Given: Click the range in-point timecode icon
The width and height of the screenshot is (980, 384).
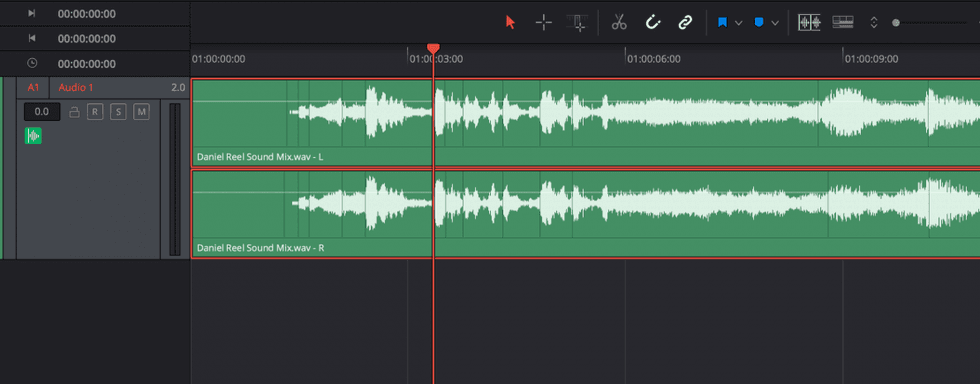Looking at the screenshot, I should click(x=32, y=13).
